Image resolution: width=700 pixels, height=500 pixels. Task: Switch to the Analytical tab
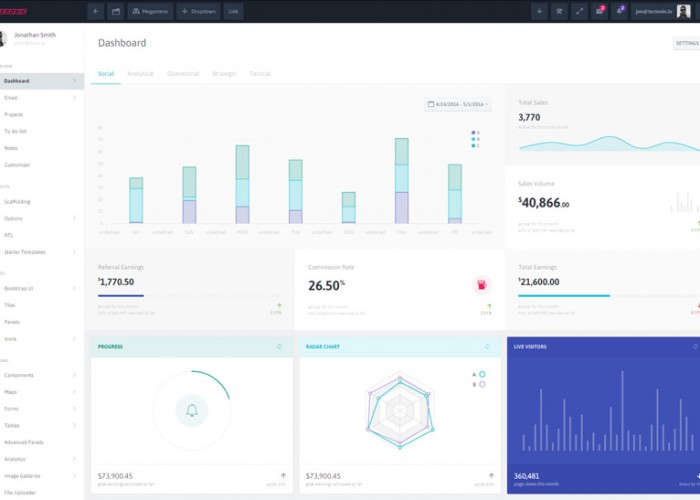coord(140,74)
